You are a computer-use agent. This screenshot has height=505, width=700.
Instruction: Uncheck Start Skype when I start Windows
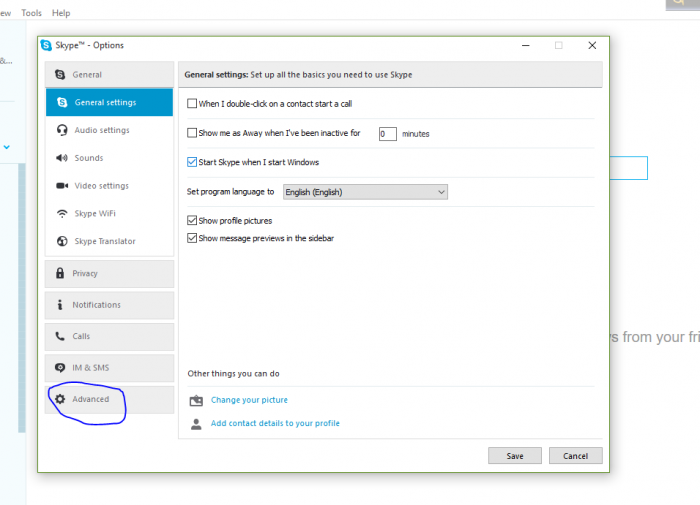[192, 162]
